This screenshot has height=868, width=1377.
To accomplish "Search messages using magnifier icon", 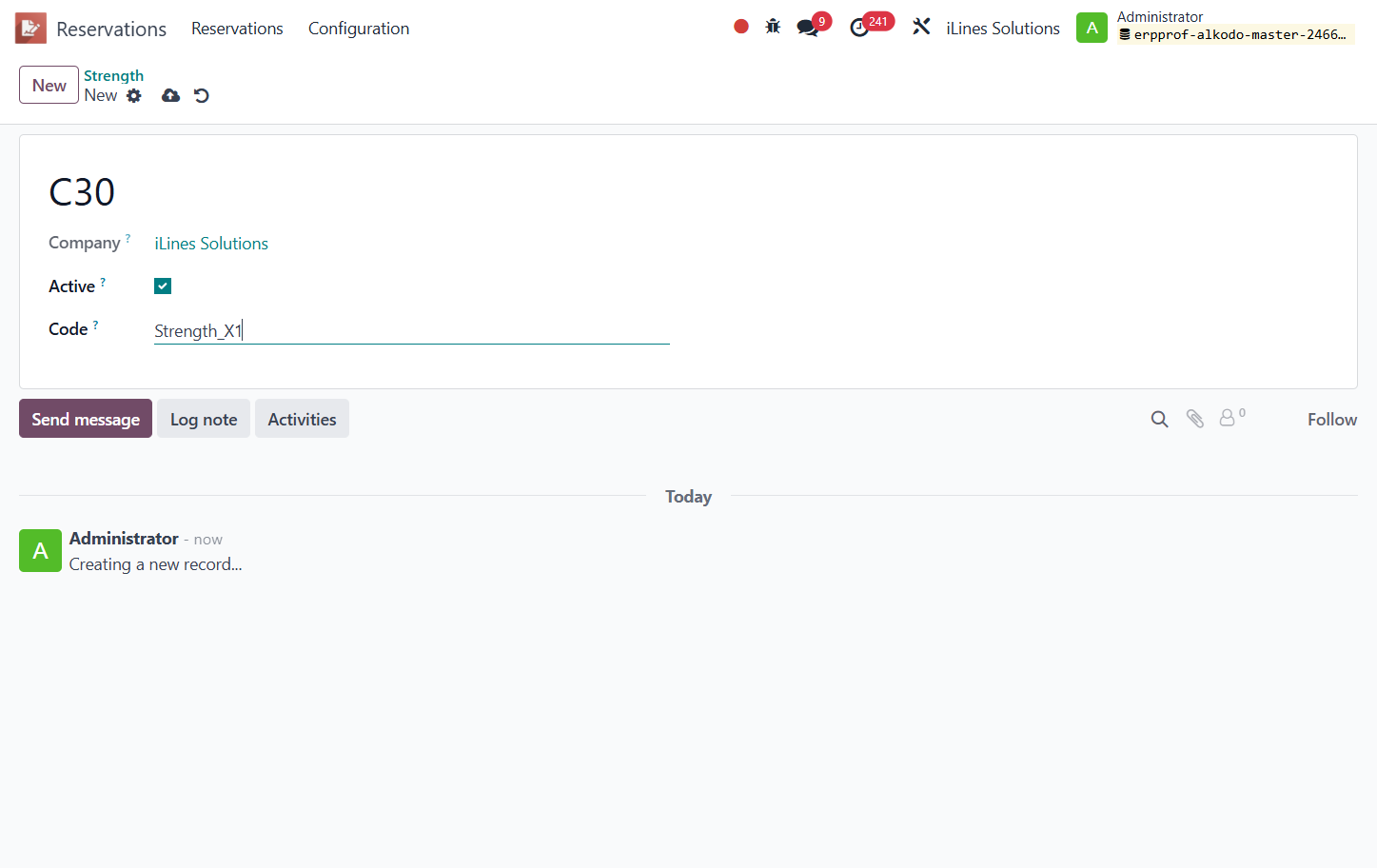I will [1159, 419].
